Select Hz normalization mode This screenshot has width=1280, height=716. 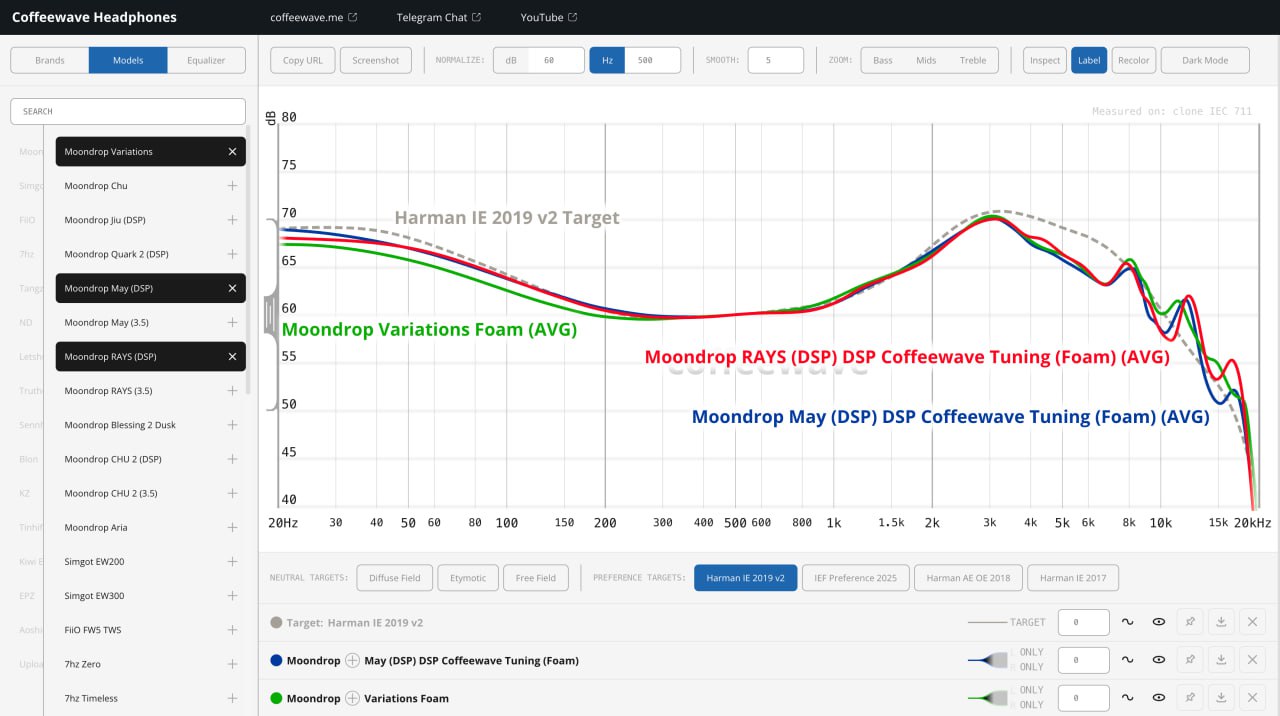[607, 60]
